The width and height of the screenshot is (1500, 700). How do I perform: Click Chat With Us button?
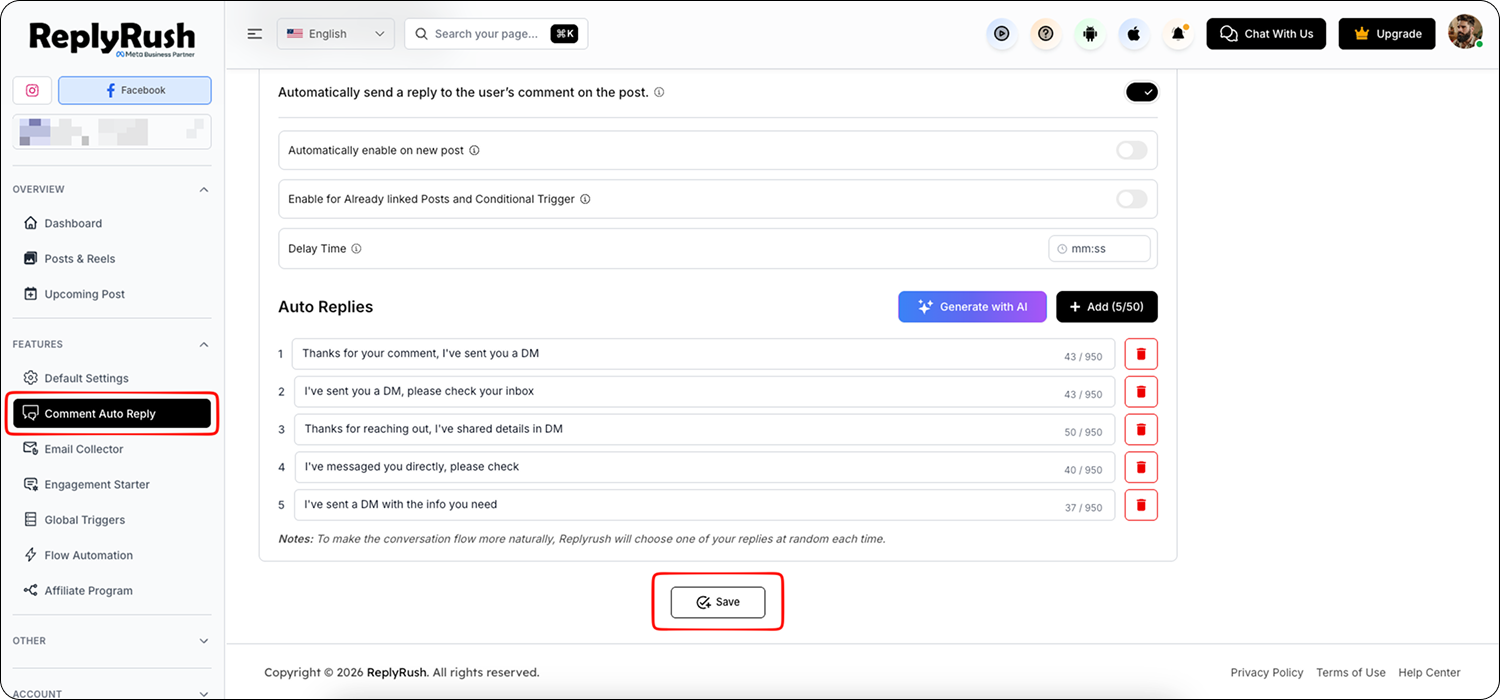tap(1266, 34)
